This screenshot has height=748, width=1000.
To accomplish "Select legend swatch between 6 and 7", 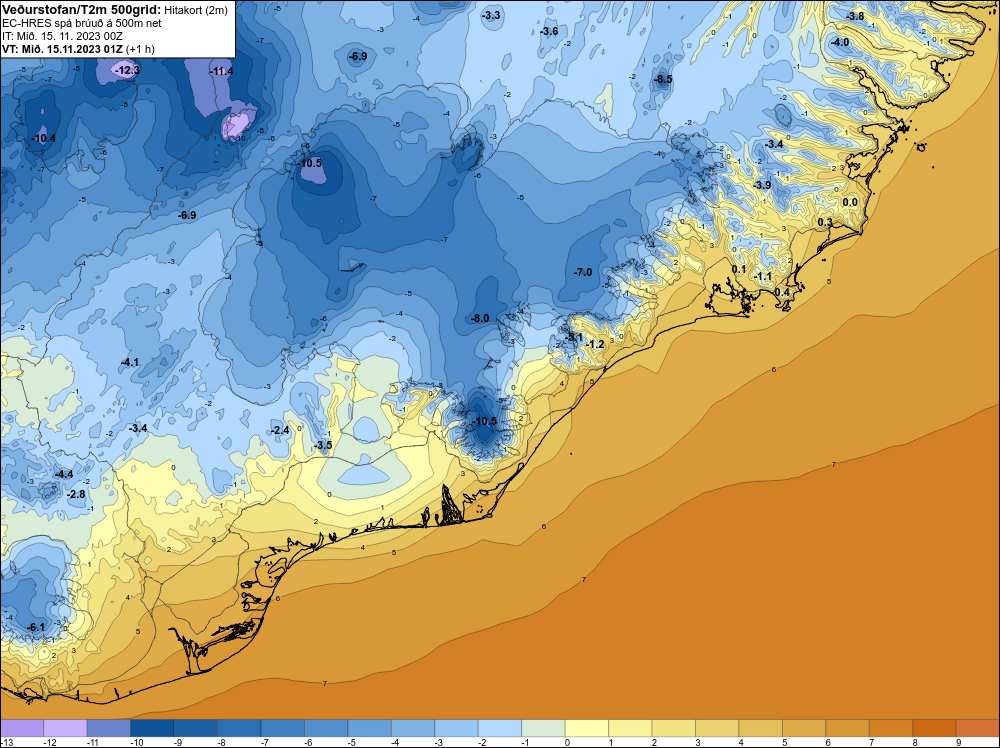I will coord(847,728).
